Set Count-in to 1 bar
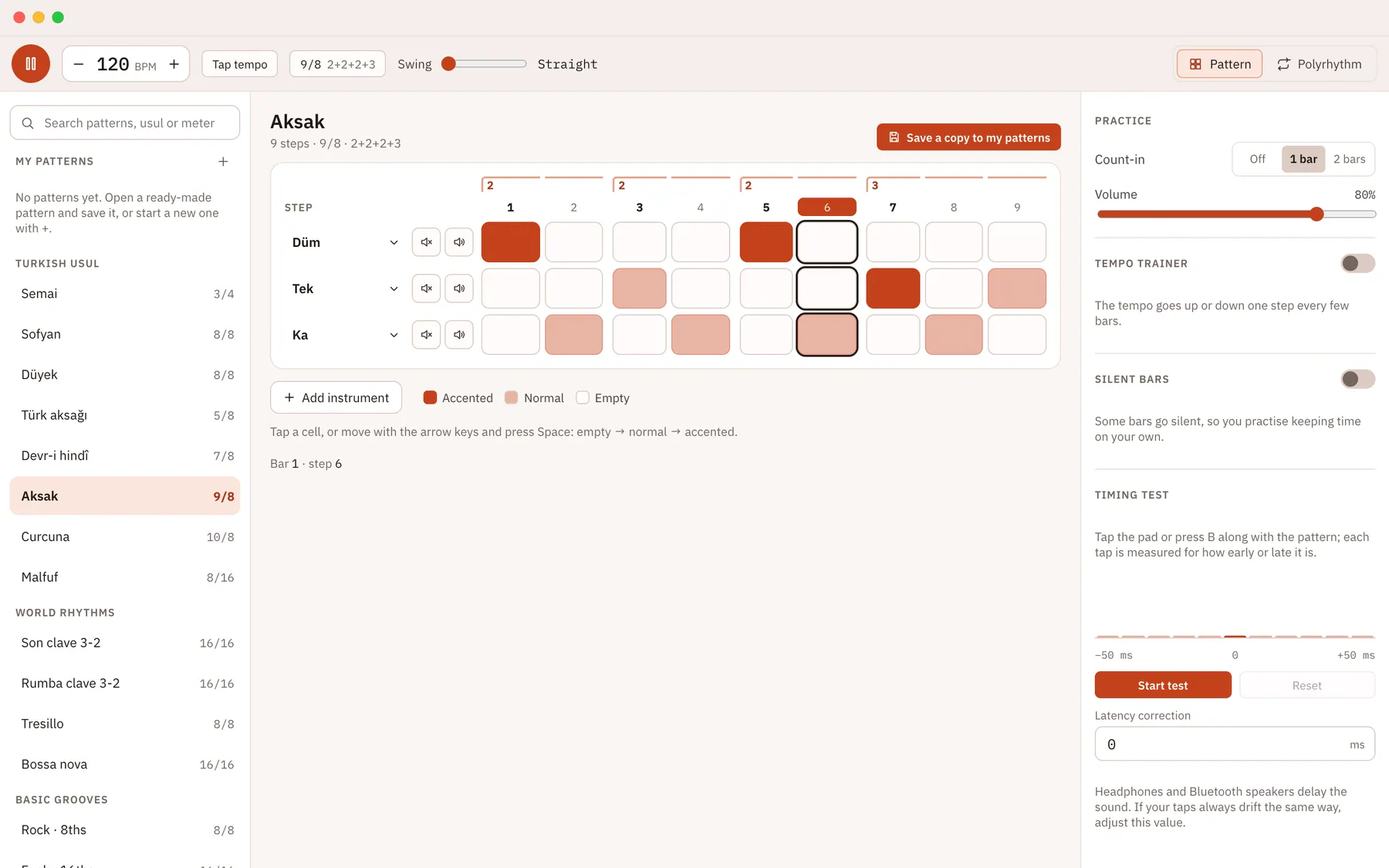Screen dimensions: 1389x868 pyautogui.click(x=1303, y=159)
